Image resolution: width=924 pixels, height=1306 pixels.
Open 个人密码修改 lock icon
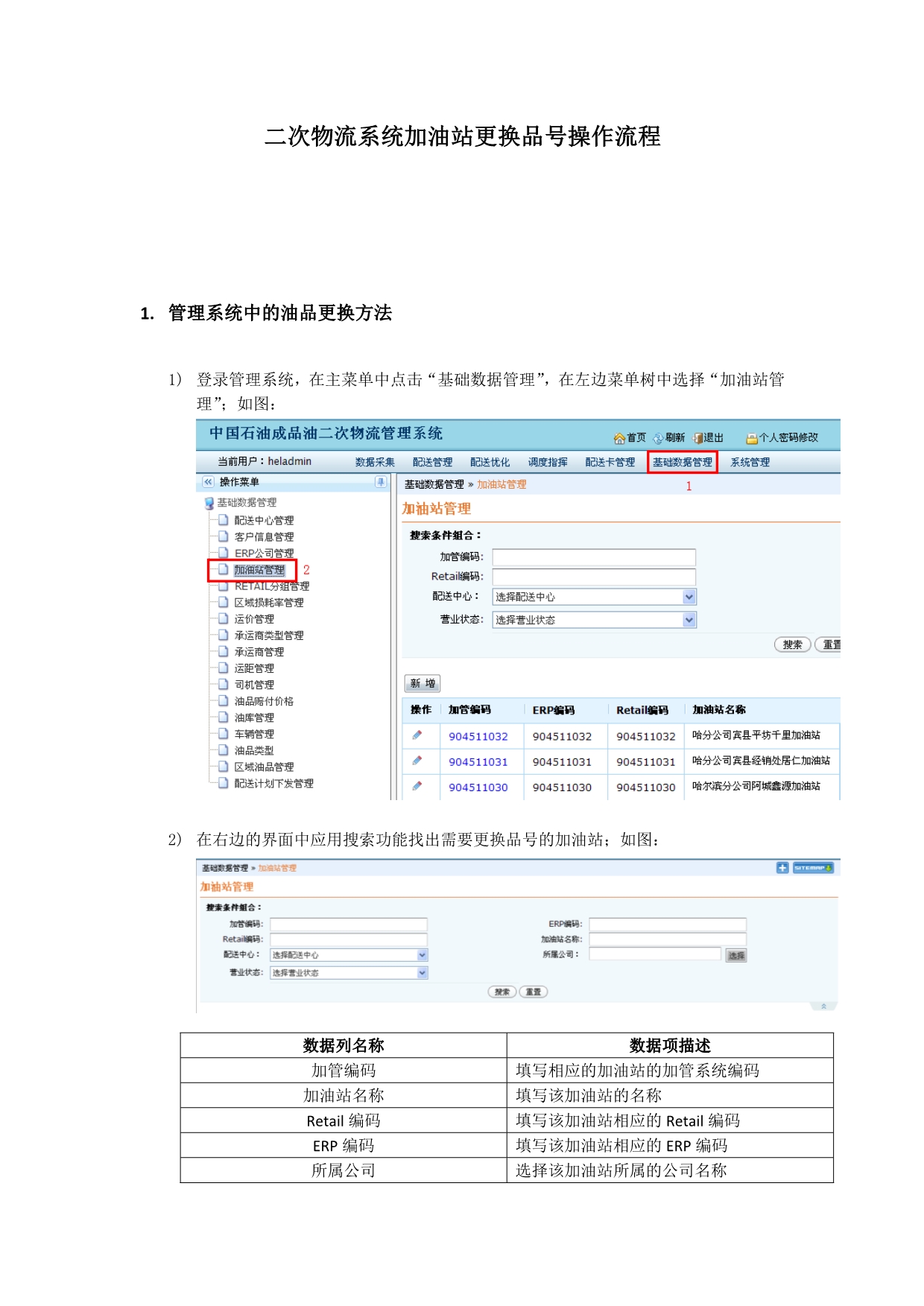(752, 438)
